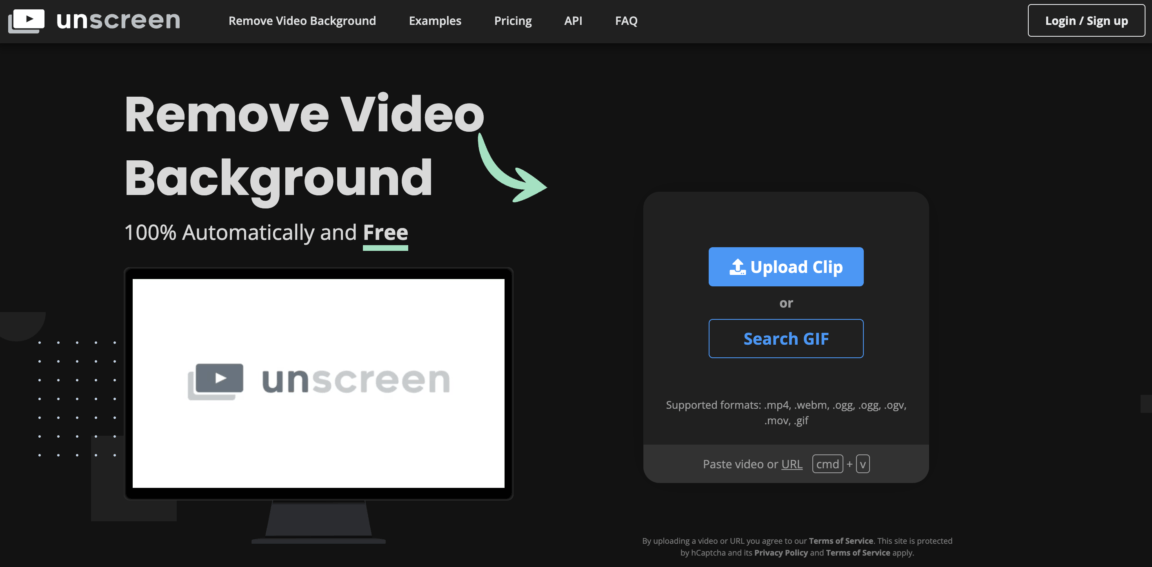Open the Pricing page
This screenshot has height=567, width=1152.
(x=513, y=21)
